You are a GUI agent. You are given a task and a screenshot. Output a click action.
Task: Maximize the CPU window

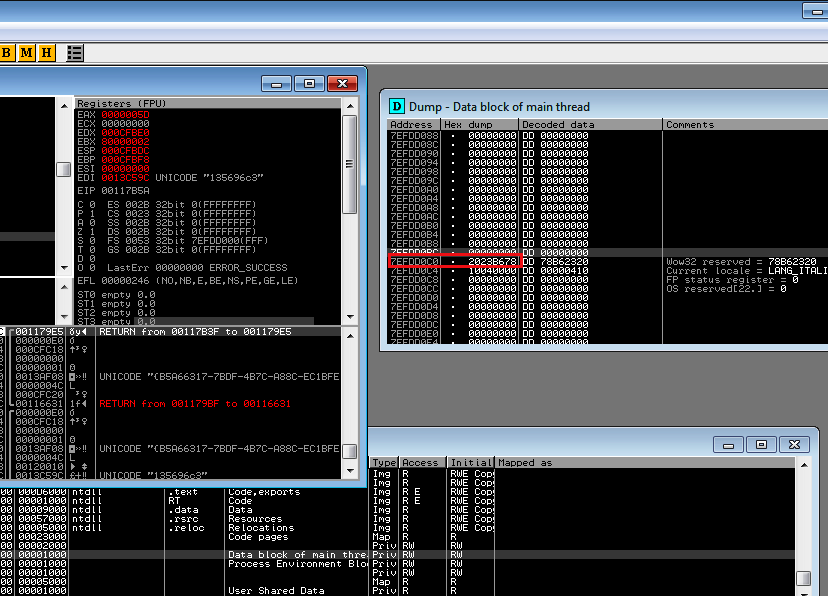(310, 83)
